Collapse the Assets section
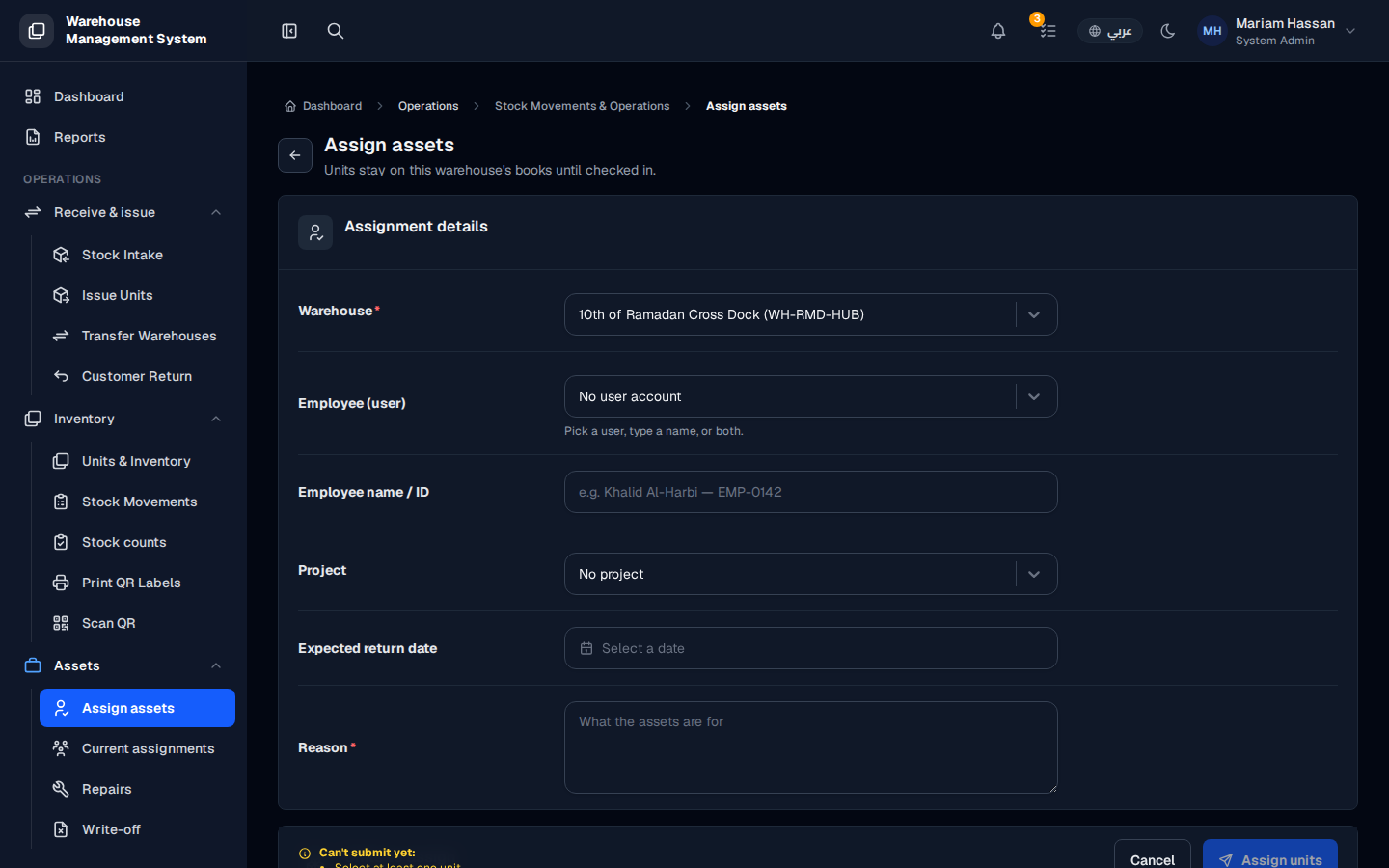Image resolution: width=1389 pixels, height=868 pixels. click(x=123, y=665)
